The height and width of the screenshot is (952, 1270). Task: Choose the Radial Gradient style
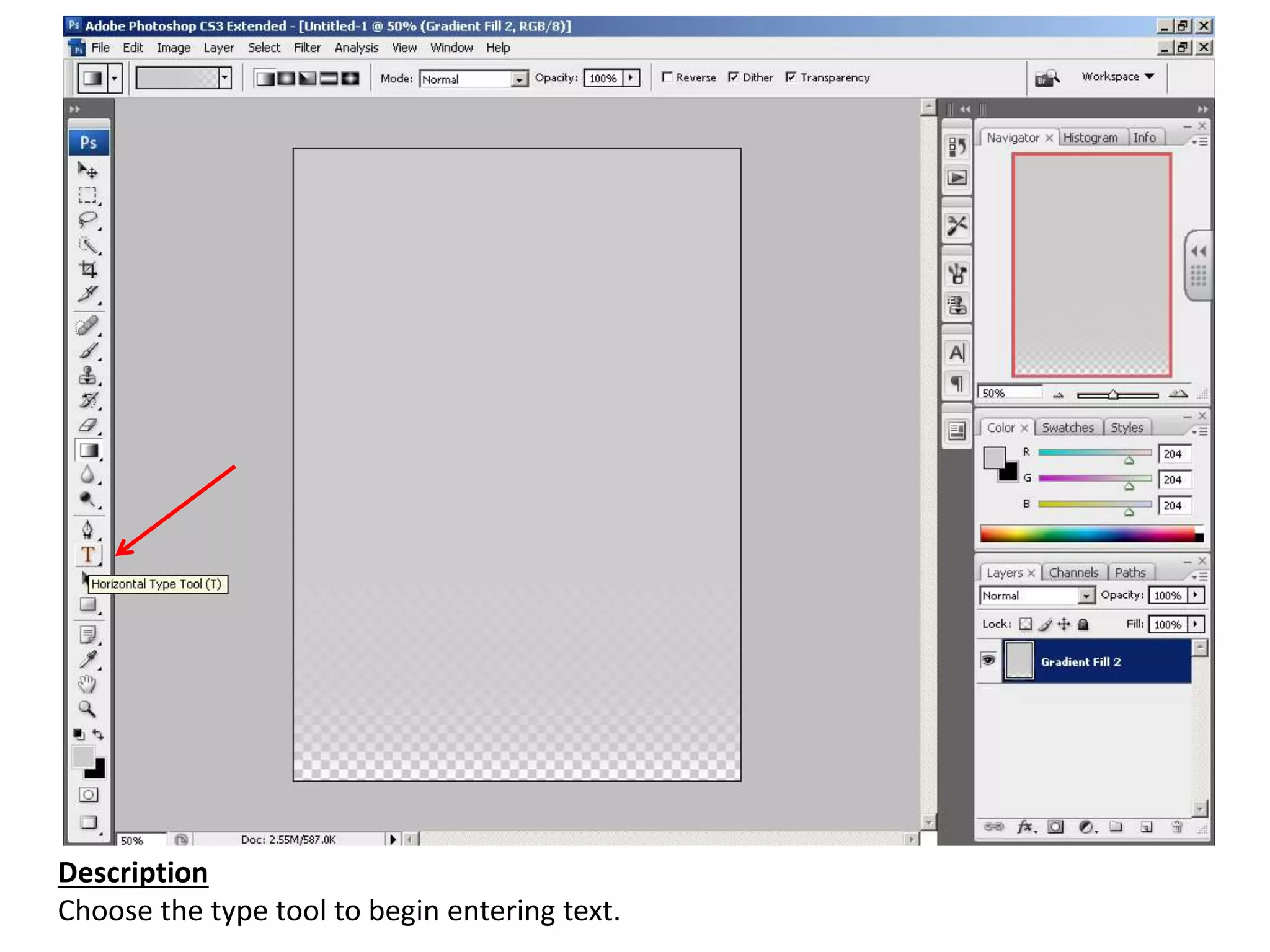coord(286,78)
